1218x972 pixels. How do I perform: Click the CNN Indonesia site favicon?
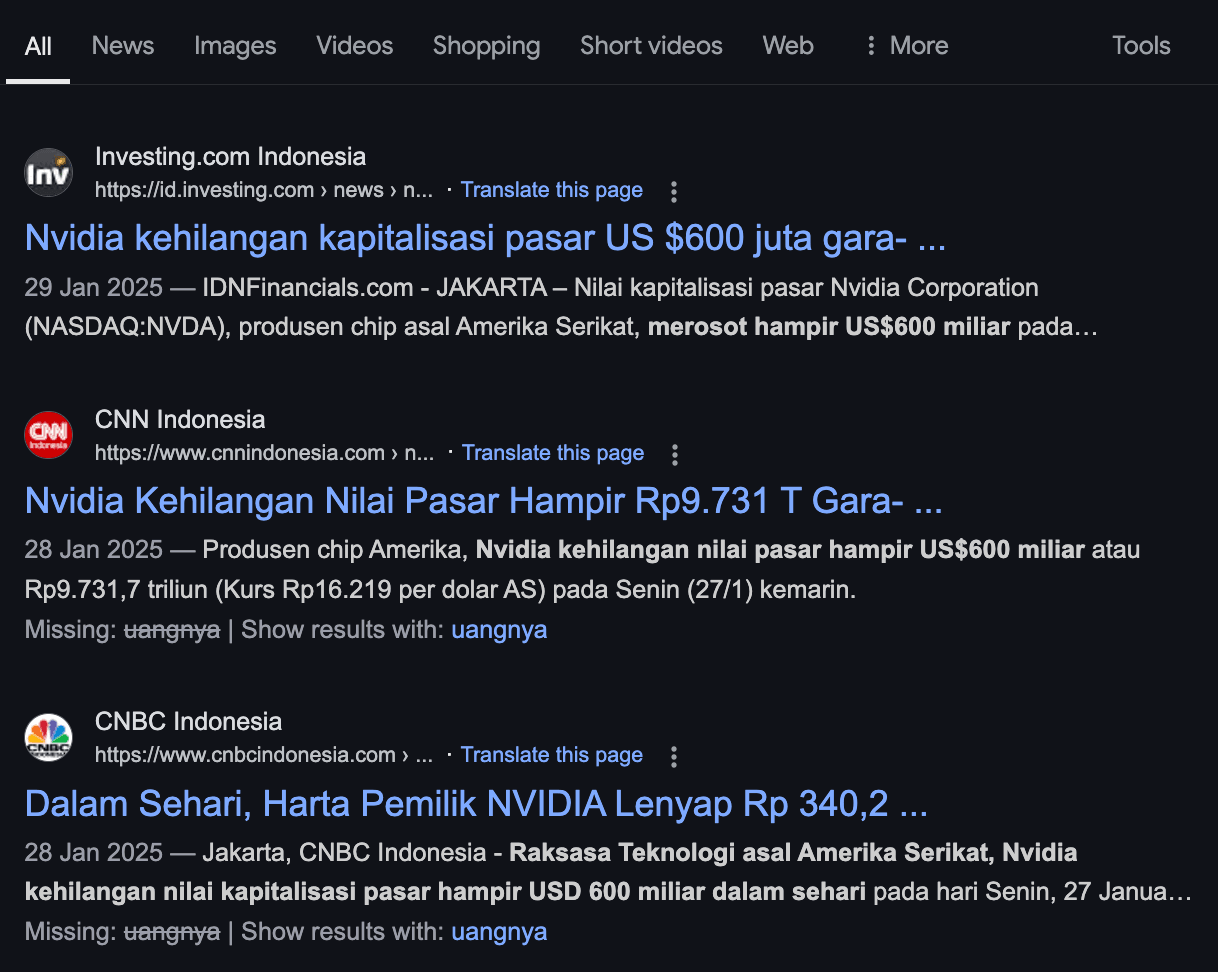[x=48, y=434]
